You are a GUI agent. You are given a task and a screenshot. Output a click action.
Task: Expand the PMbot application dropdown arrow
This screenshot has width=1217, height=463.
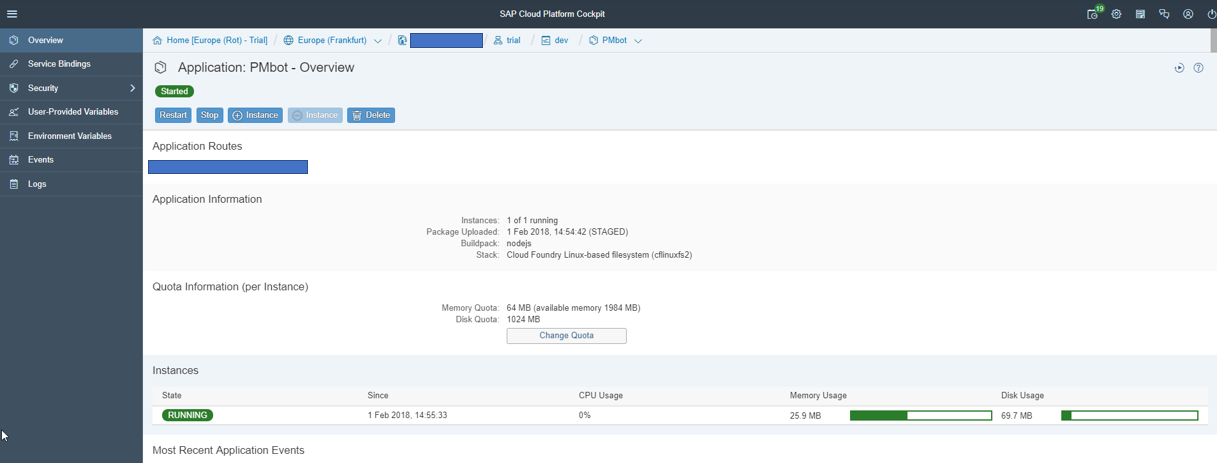[x=638, y=41]
